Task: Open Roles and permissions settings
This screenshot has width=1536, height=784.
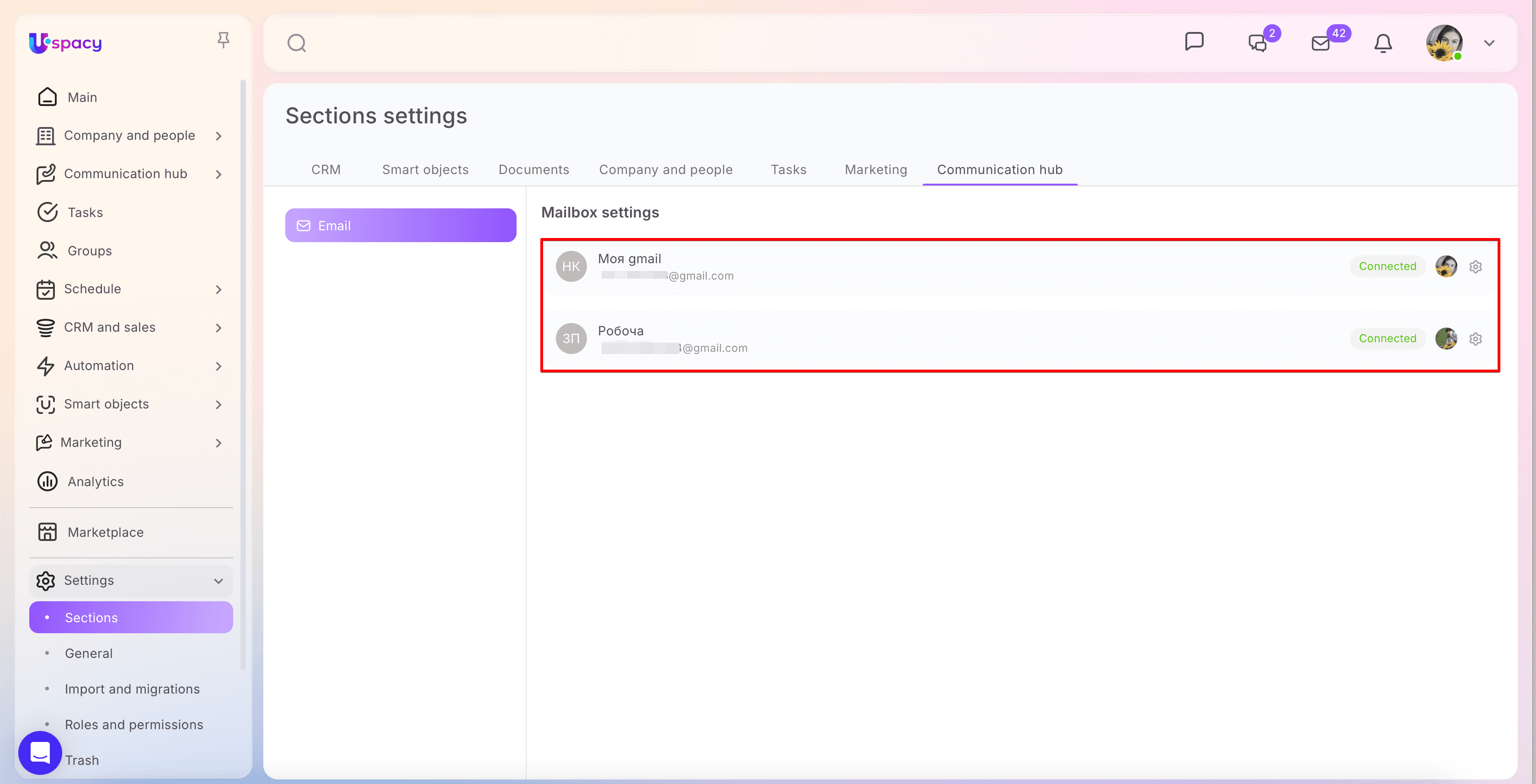Action: (133, 725)
